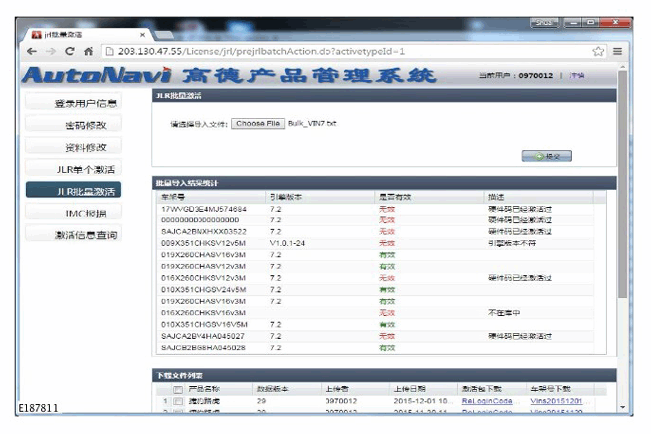The image size is (651, 434).
Task: Open the Chrome hamburger menu
Action: pos(617,51)
